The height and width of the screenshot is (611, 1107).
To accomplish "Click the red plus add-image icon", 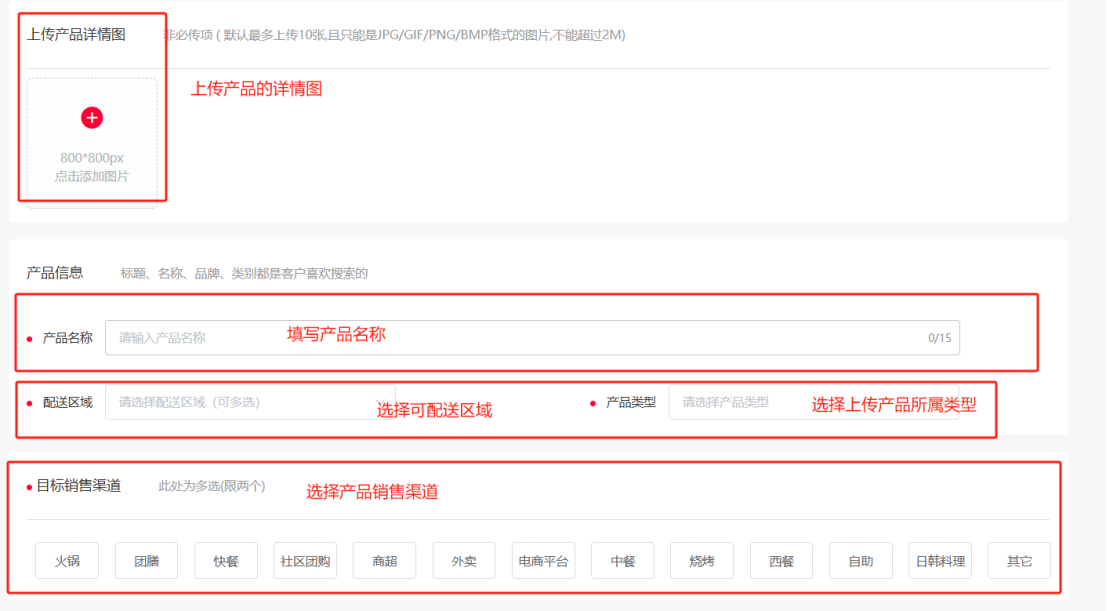I will [92, 118].
